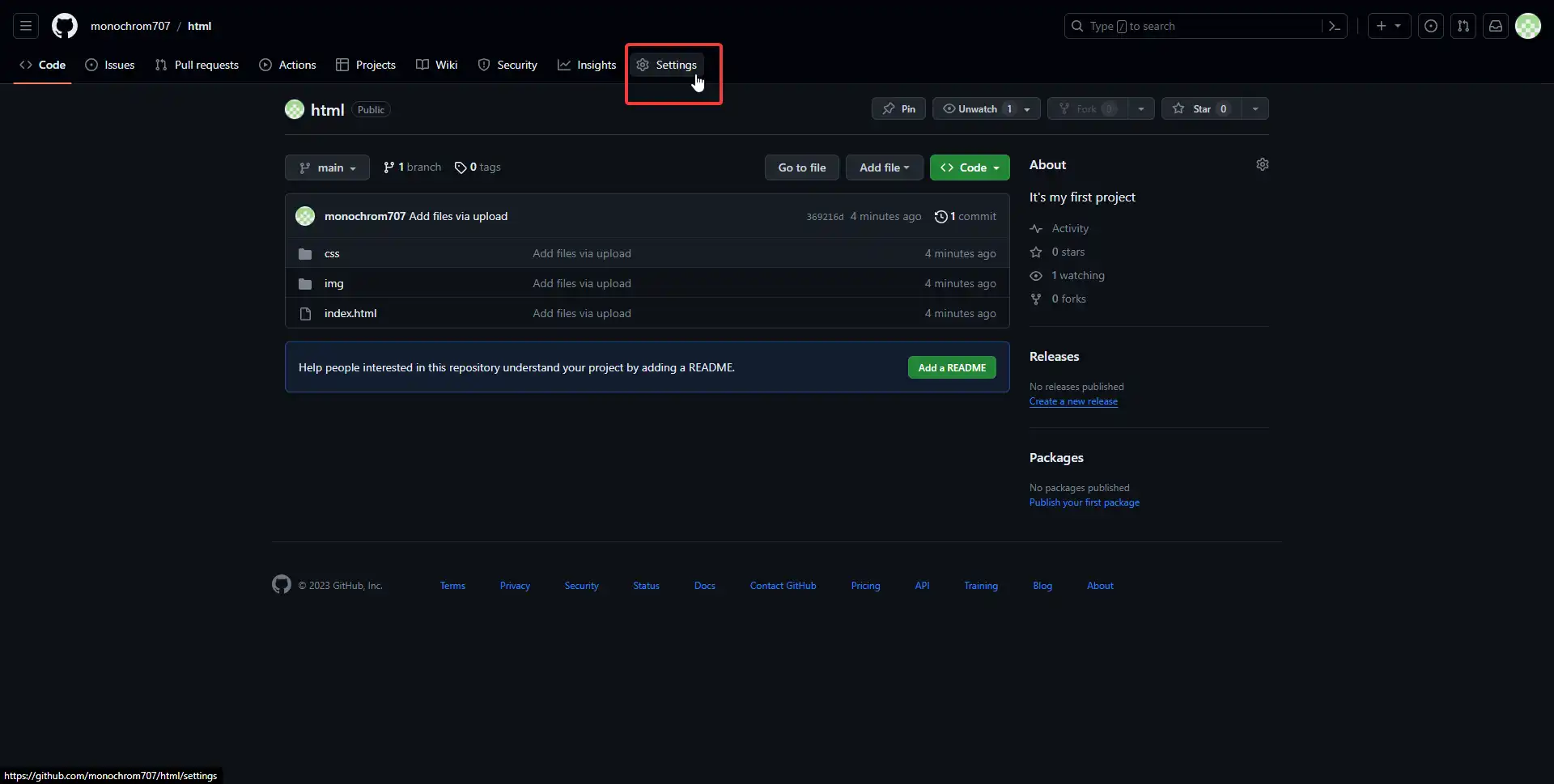
Task: Go to GitHub homepage via Octocat logo
Action: click(x=65, y=26)
